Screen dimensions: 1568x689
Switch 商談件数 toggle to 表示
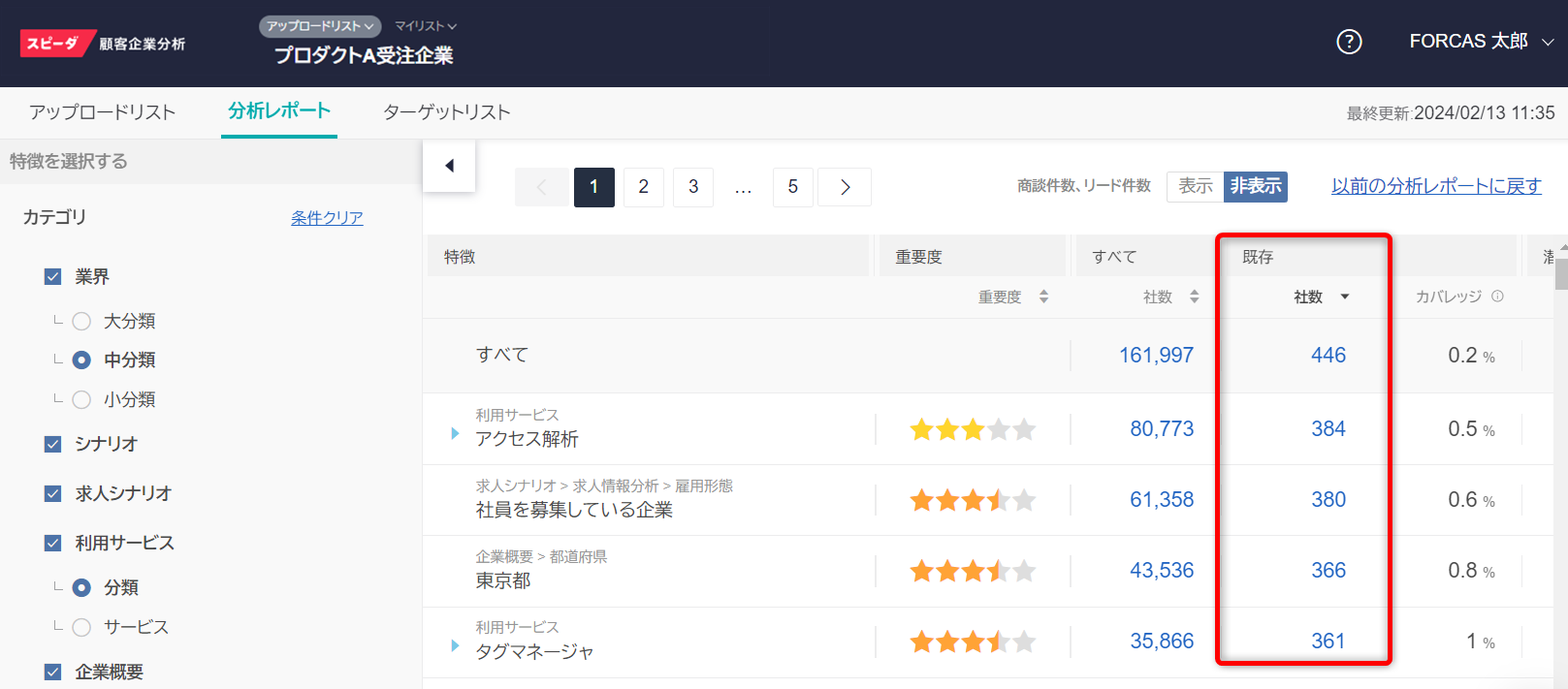pyautogui.click(x=1195, y=186)
